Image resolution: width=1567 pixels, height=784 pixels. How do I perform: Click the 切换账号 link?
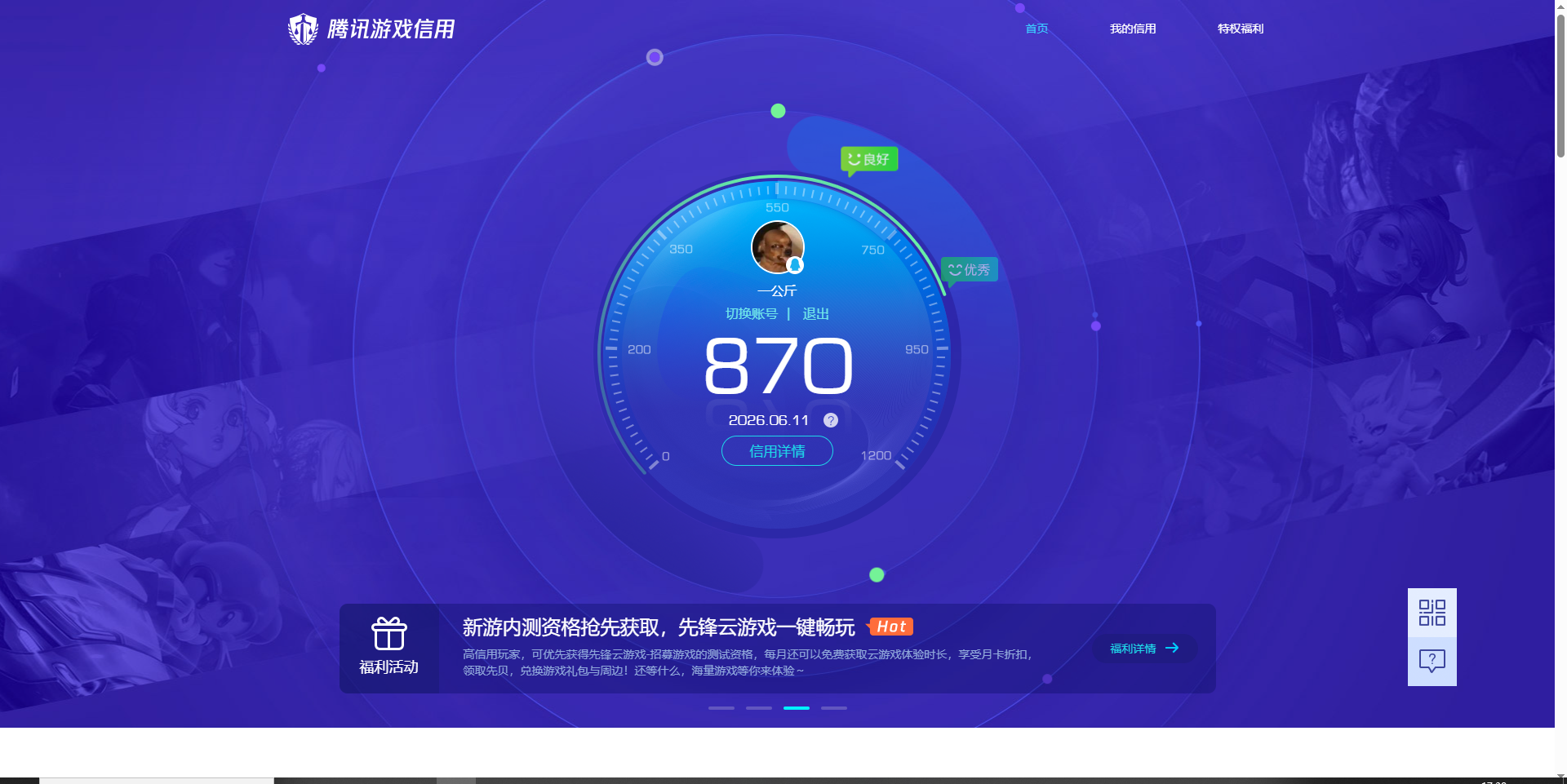pos(752,314)
